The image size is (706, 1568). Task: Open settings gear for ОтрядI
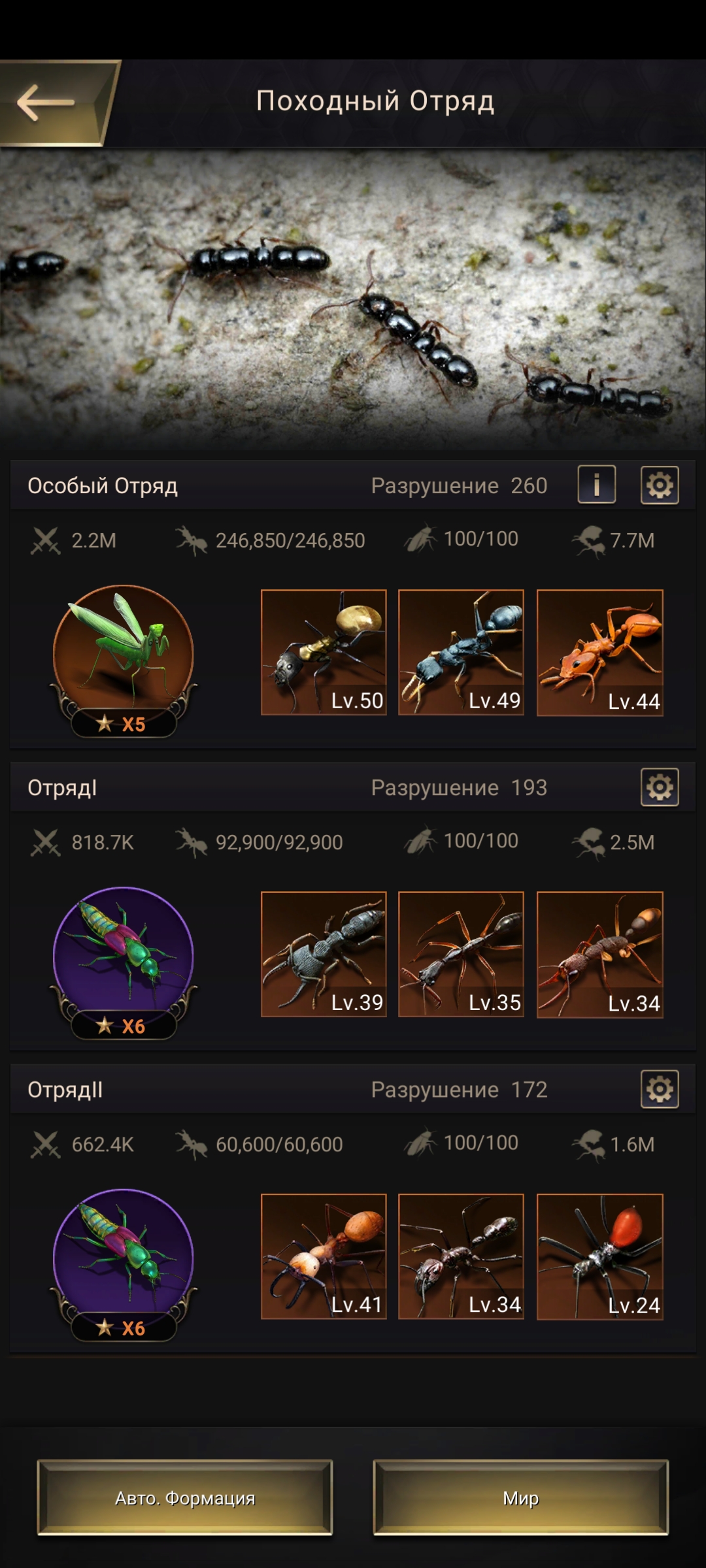pyautogui.click(x=660, y=787)
